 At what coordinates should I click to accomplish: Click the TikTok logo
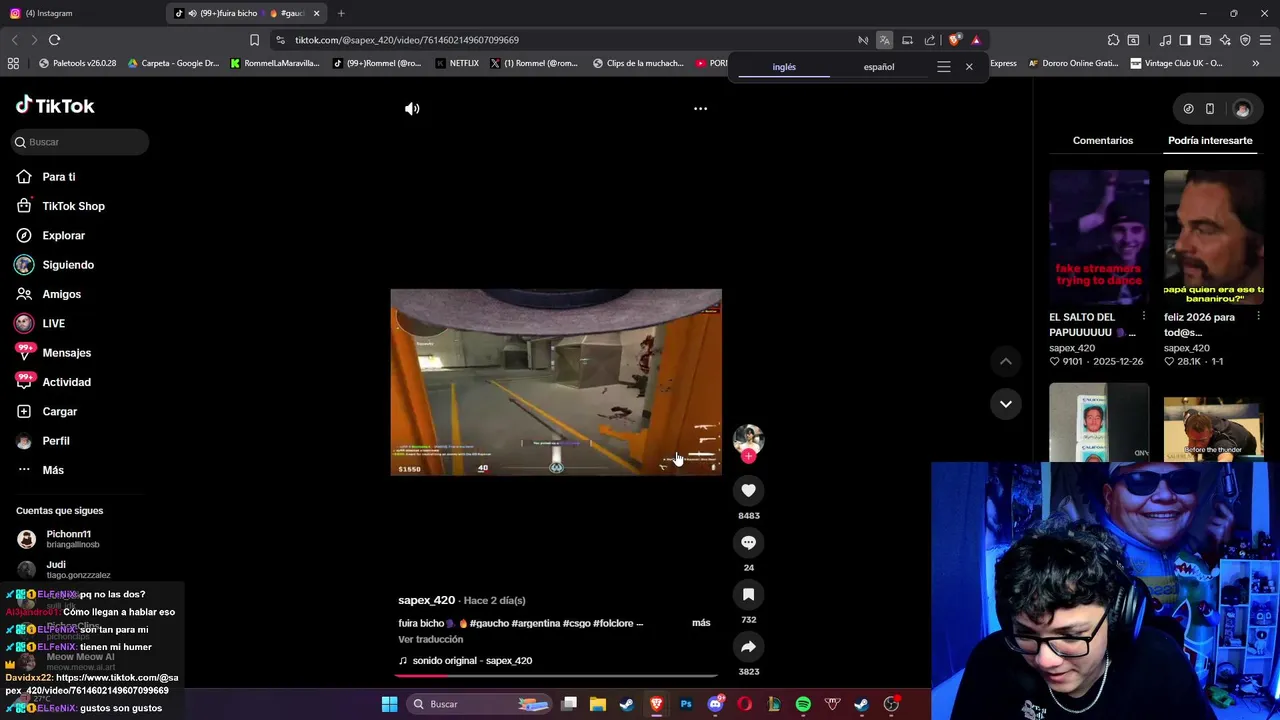coord(55,105)
